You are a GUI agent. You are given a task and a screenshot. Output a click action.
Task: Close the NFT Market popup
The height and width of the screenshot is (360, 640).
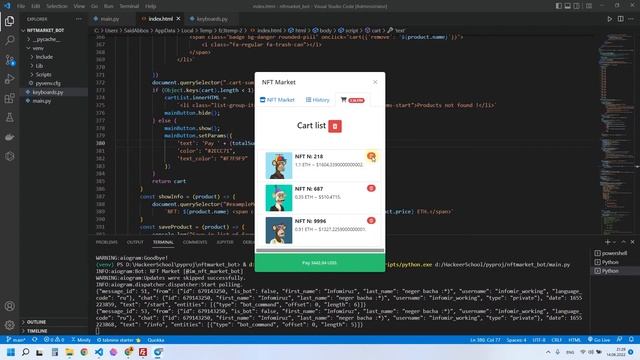[x=375, y=82]
